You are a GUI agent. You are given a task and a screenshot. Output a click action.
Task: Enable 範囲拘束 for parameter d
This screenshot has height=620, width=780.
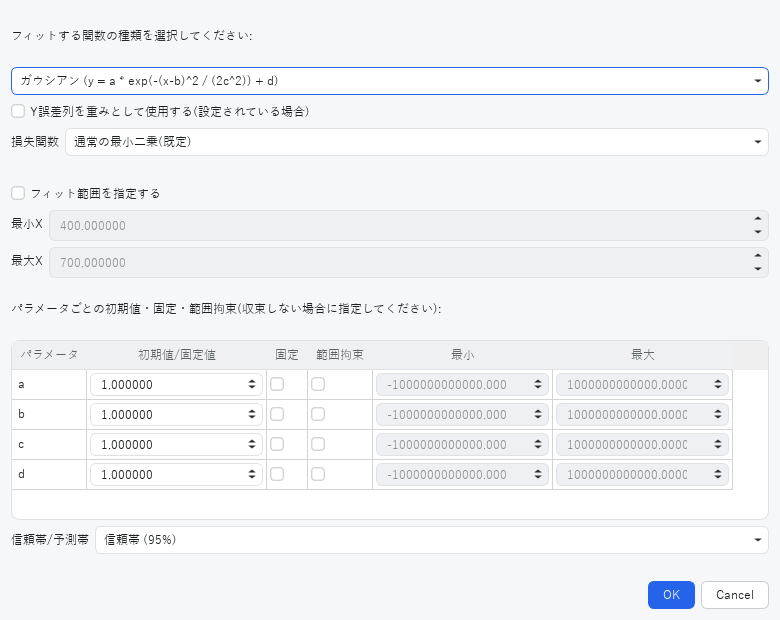coord(318,474)
